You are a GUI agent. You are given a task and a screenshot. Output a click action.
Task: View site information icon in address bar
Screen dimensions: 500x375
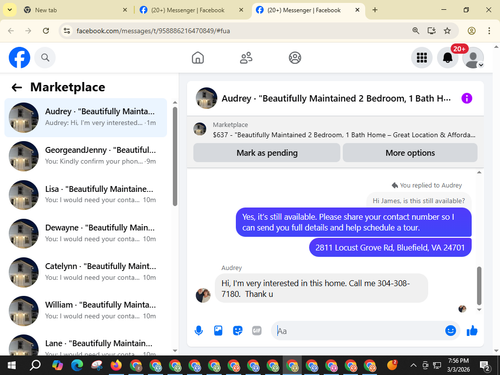coord(67,31)
